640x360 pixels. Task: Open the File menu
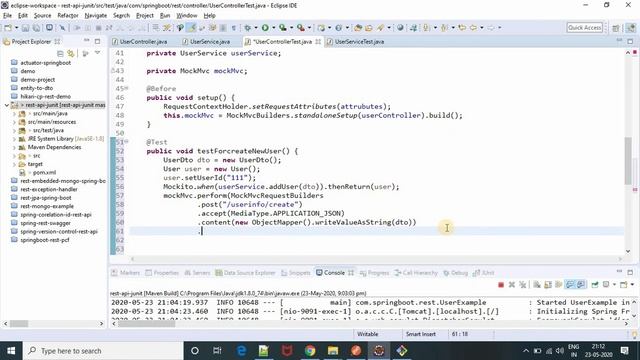pyautogui.click(x=7, y=16)
